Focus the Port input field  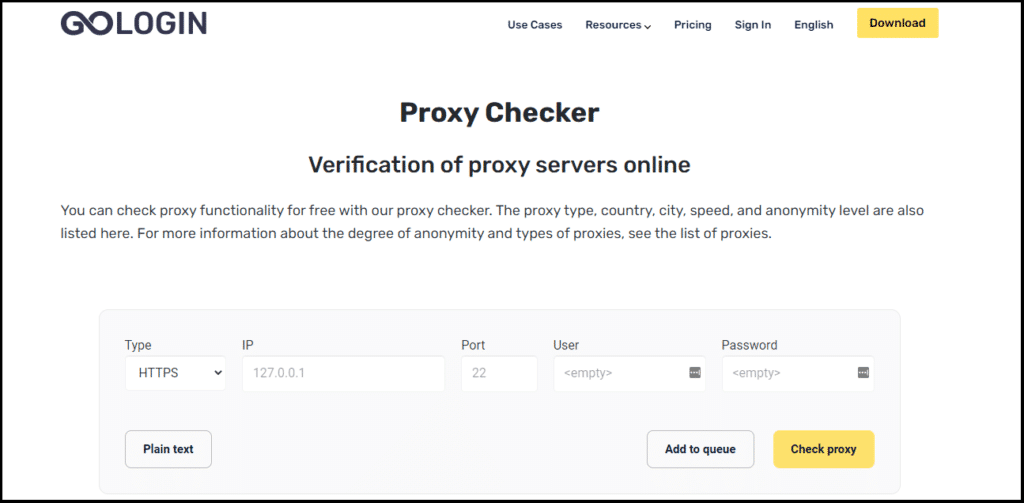499,373
